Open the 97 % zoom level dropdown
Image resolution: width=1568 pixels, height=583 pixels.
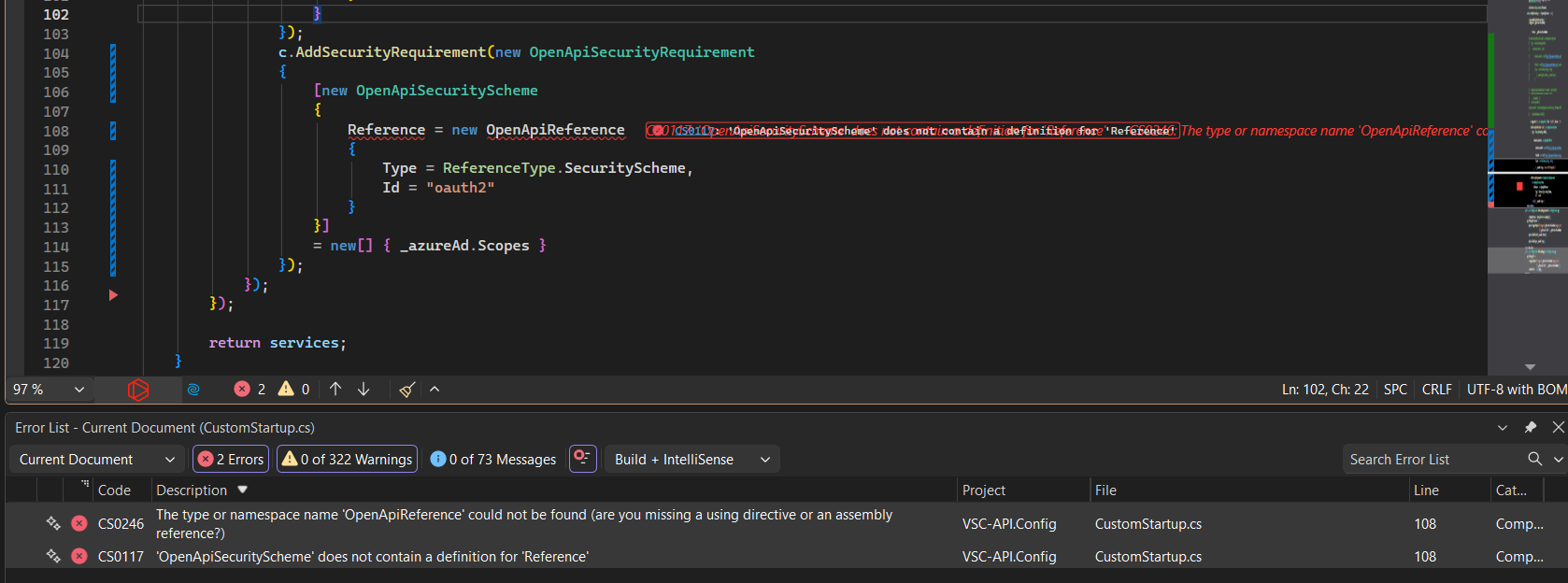49,390
